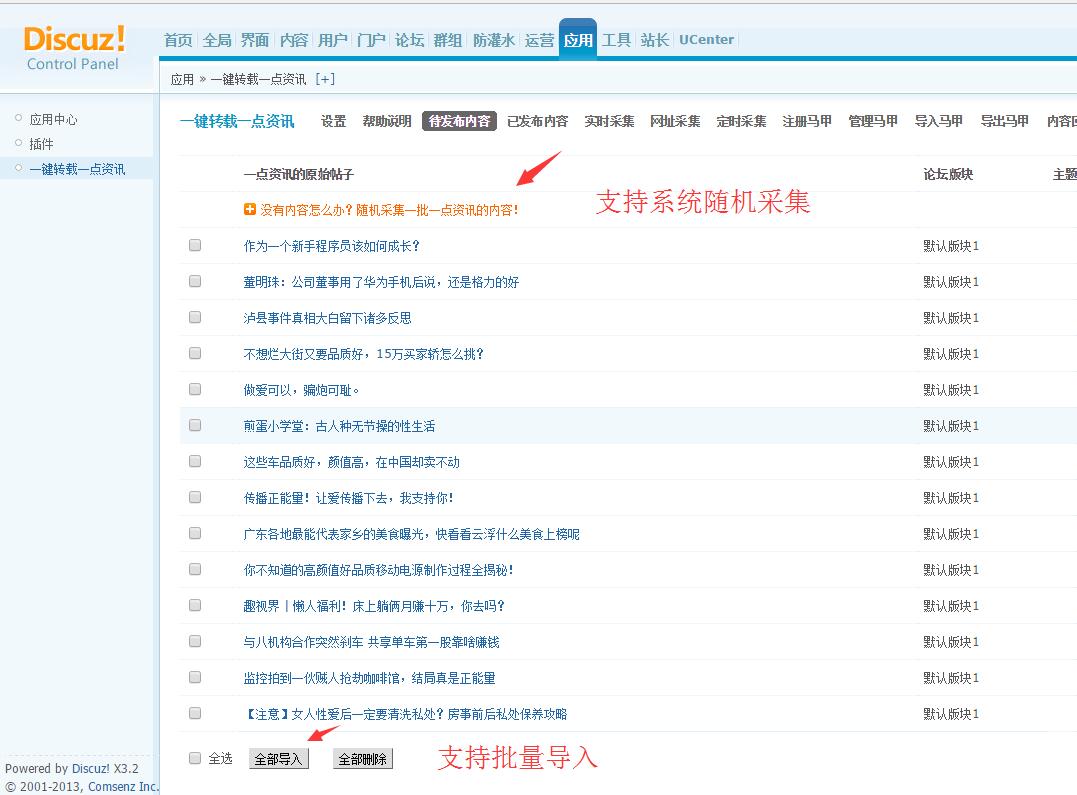Open the 注册马甲 tab

pyautogui.click(x=807, y=121)
